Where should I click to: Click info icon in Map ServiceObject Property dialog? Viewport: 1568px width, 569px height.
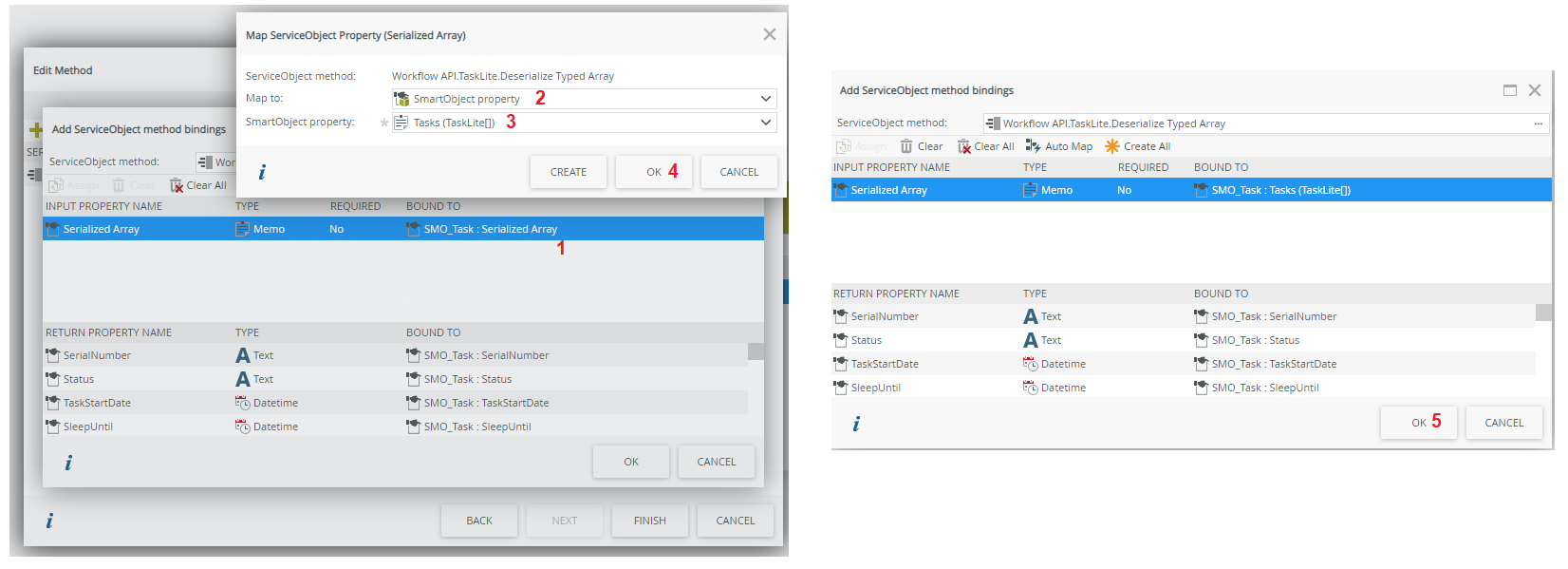coord(262,172)
